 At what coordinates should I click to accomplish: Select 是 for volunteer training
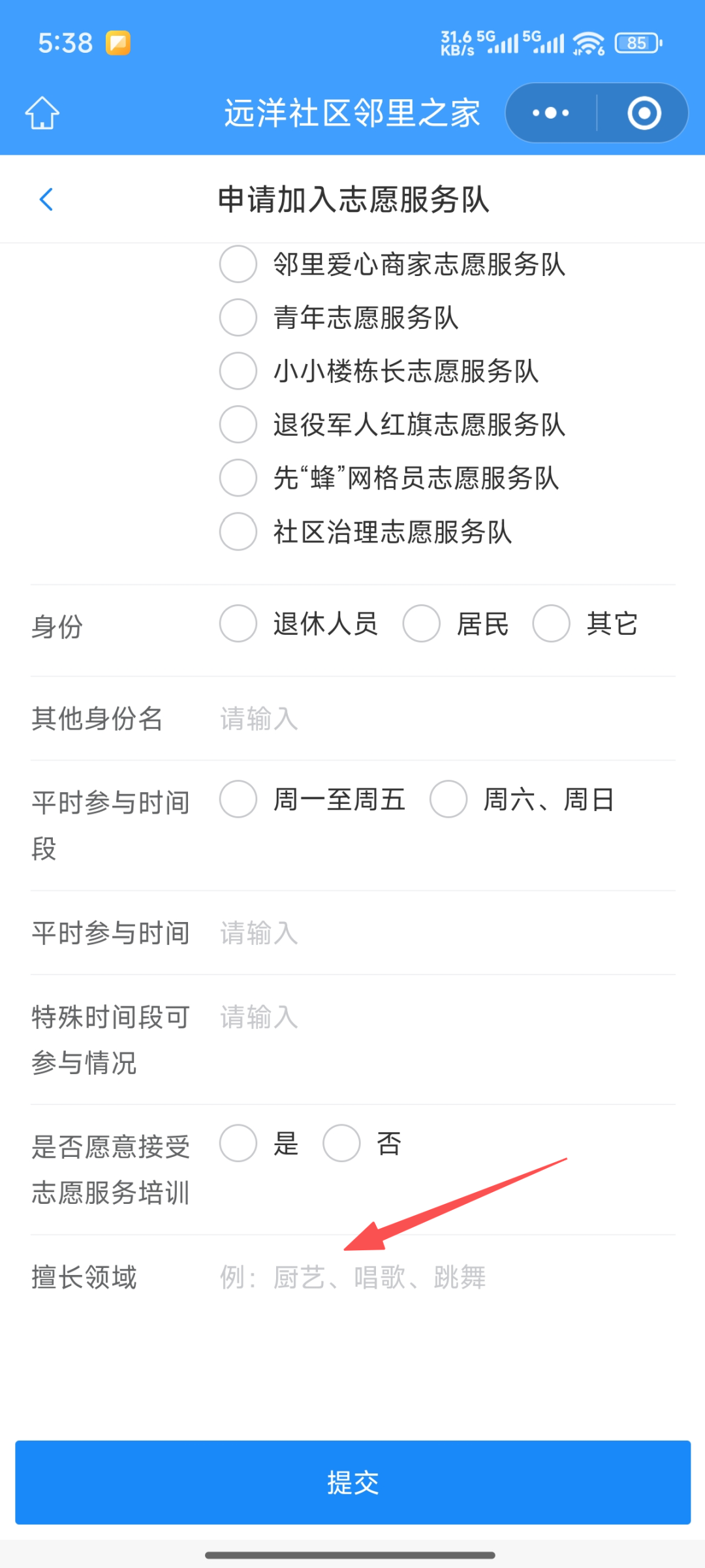coord(238,1143)
